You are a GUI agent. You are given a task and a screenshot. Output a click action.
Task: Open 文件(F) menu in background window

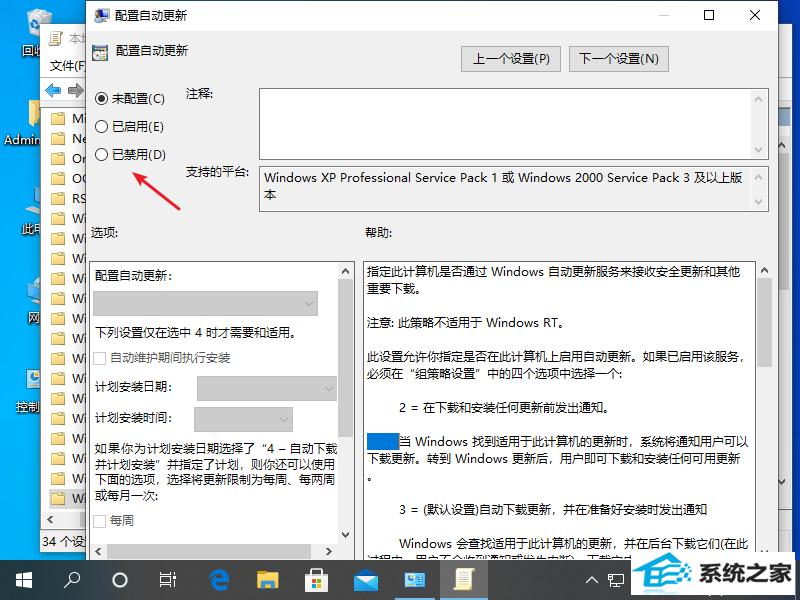coord(67,65)
